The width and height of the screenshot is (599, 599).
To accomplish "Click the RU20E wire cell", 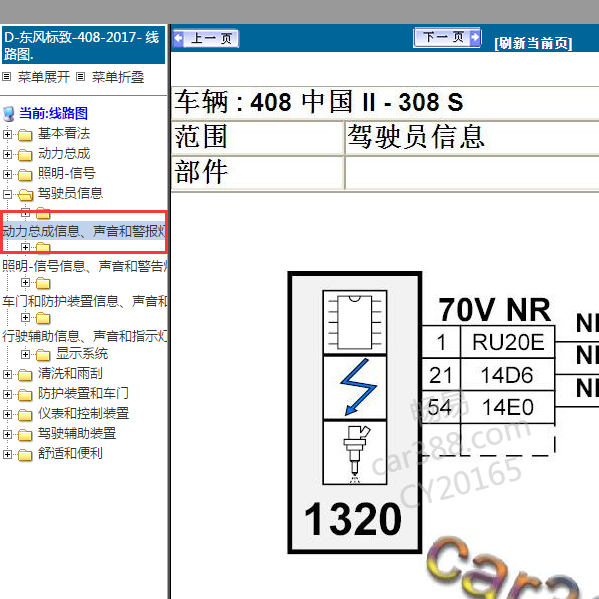I will 508,342.
